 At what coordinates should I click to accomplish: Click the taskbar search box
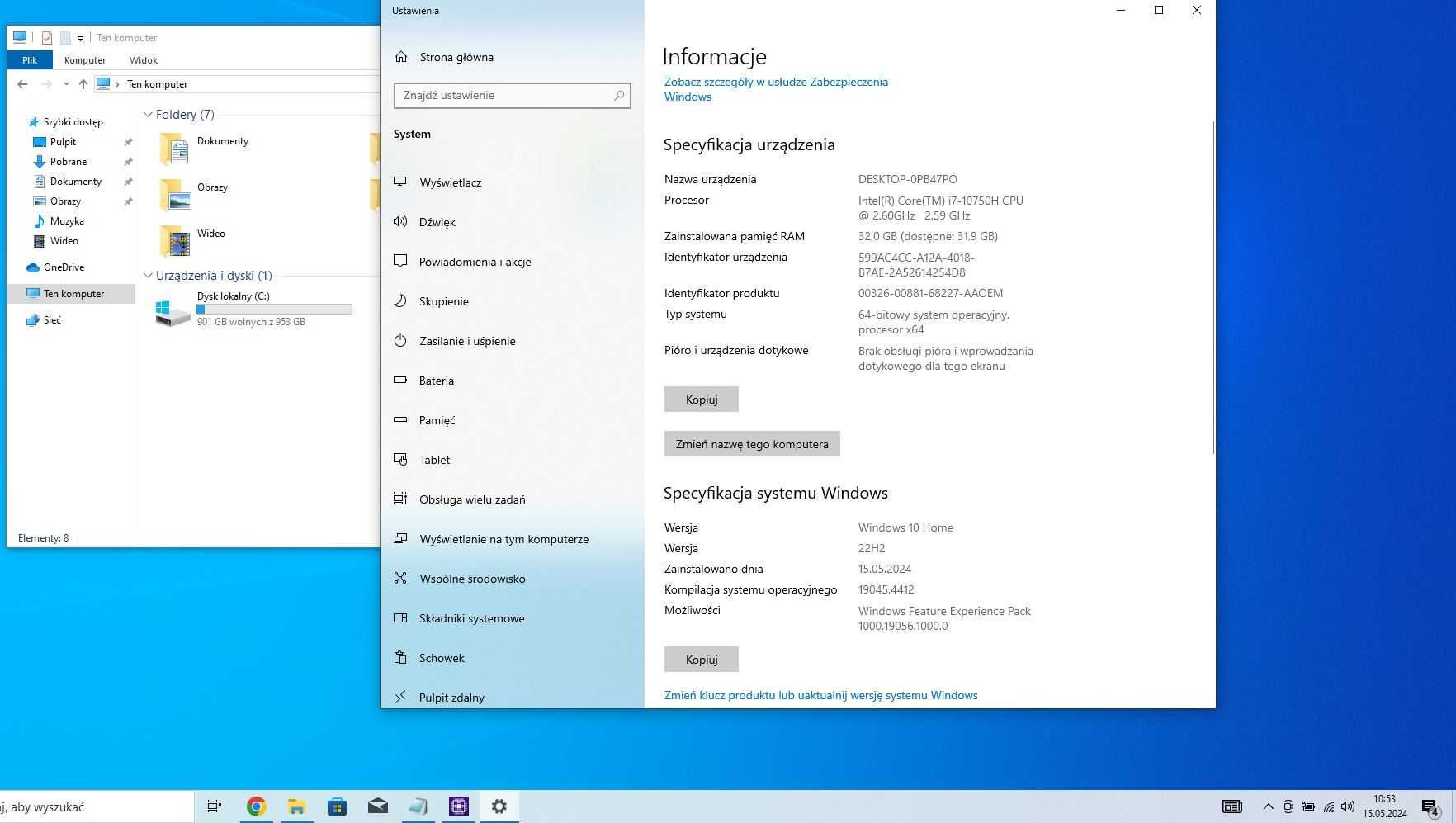96,807
